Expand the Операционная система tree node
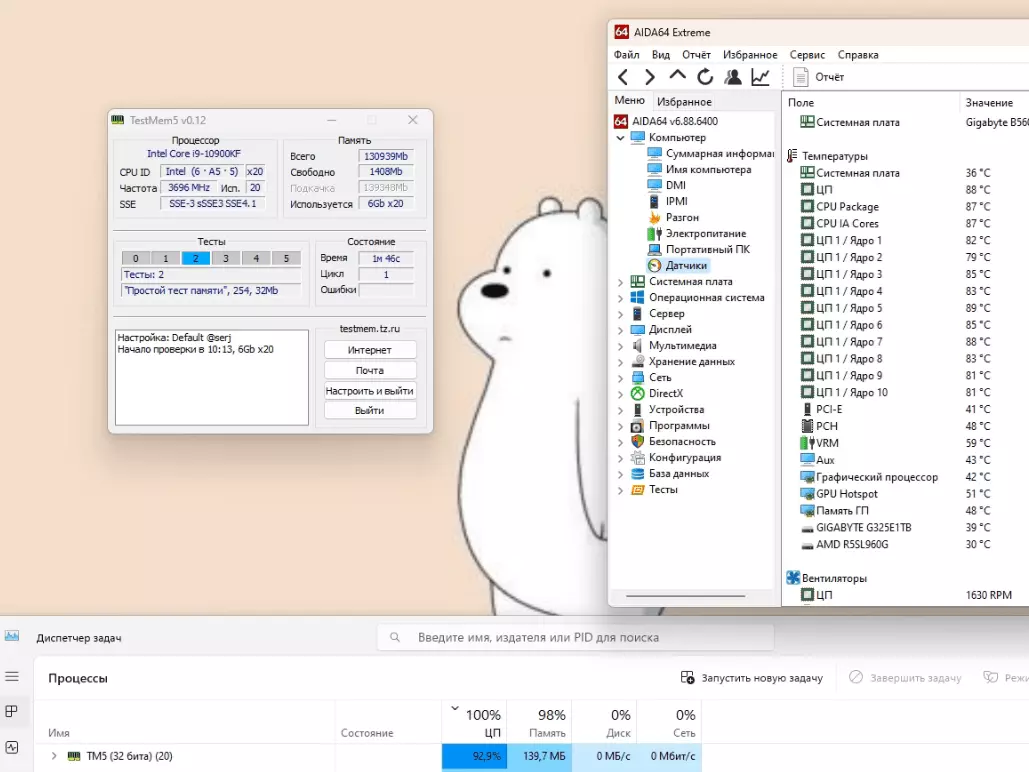The image size is (1029, 772). click(620, 298)
